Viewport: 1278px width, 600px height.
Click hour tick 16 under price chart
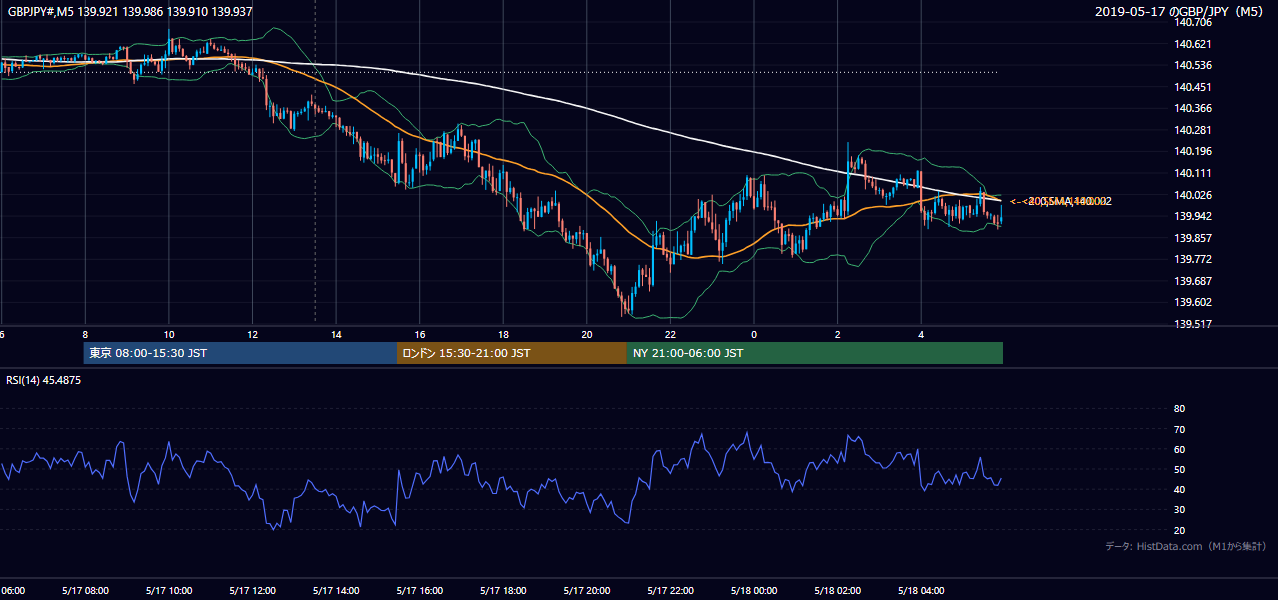point(420,334)
